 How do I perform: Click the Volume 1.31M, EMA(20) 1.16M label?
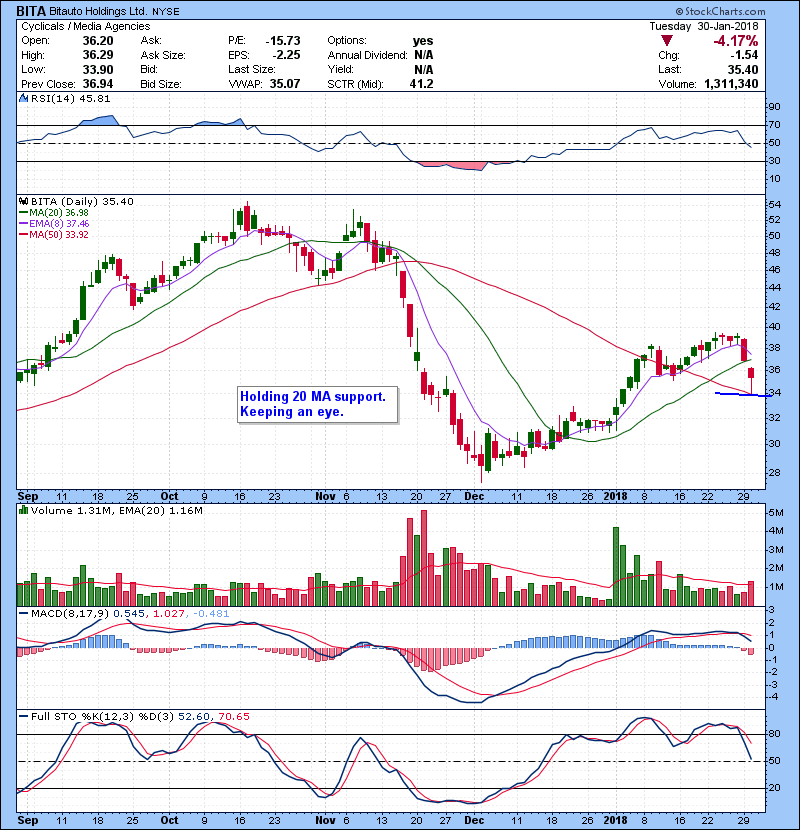[116, 511]
